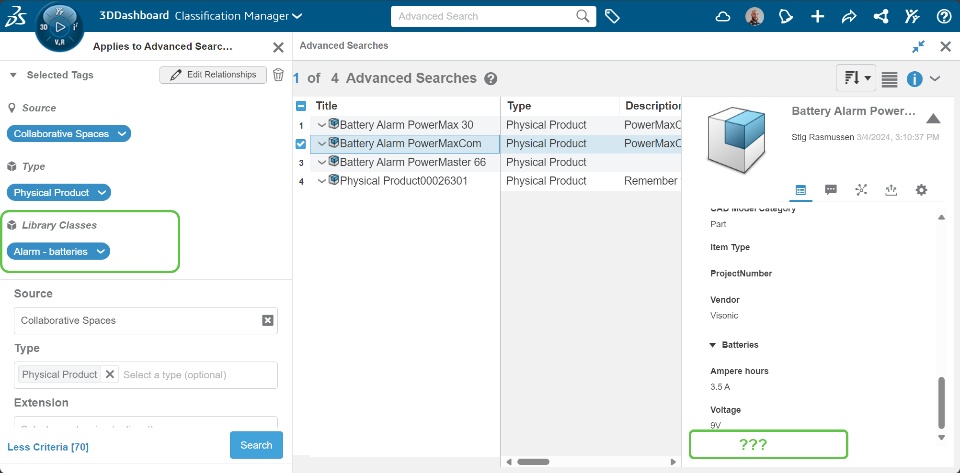This screenshot has width=960, height=473.
Task: Click the Less Criteria link
Action: click(x=48, y=446)
